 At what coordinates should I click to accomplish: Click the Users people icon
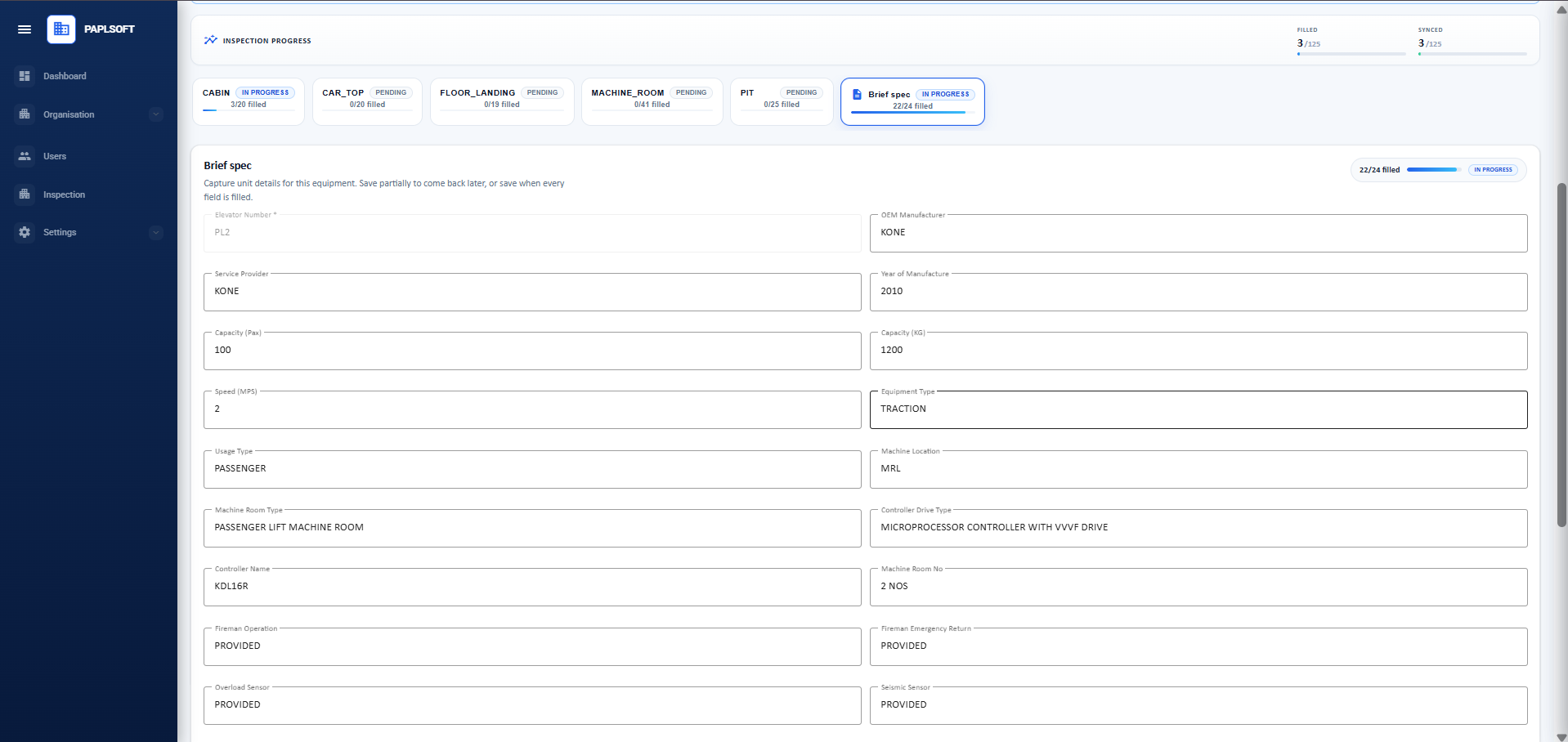click(x=25, y=156)
